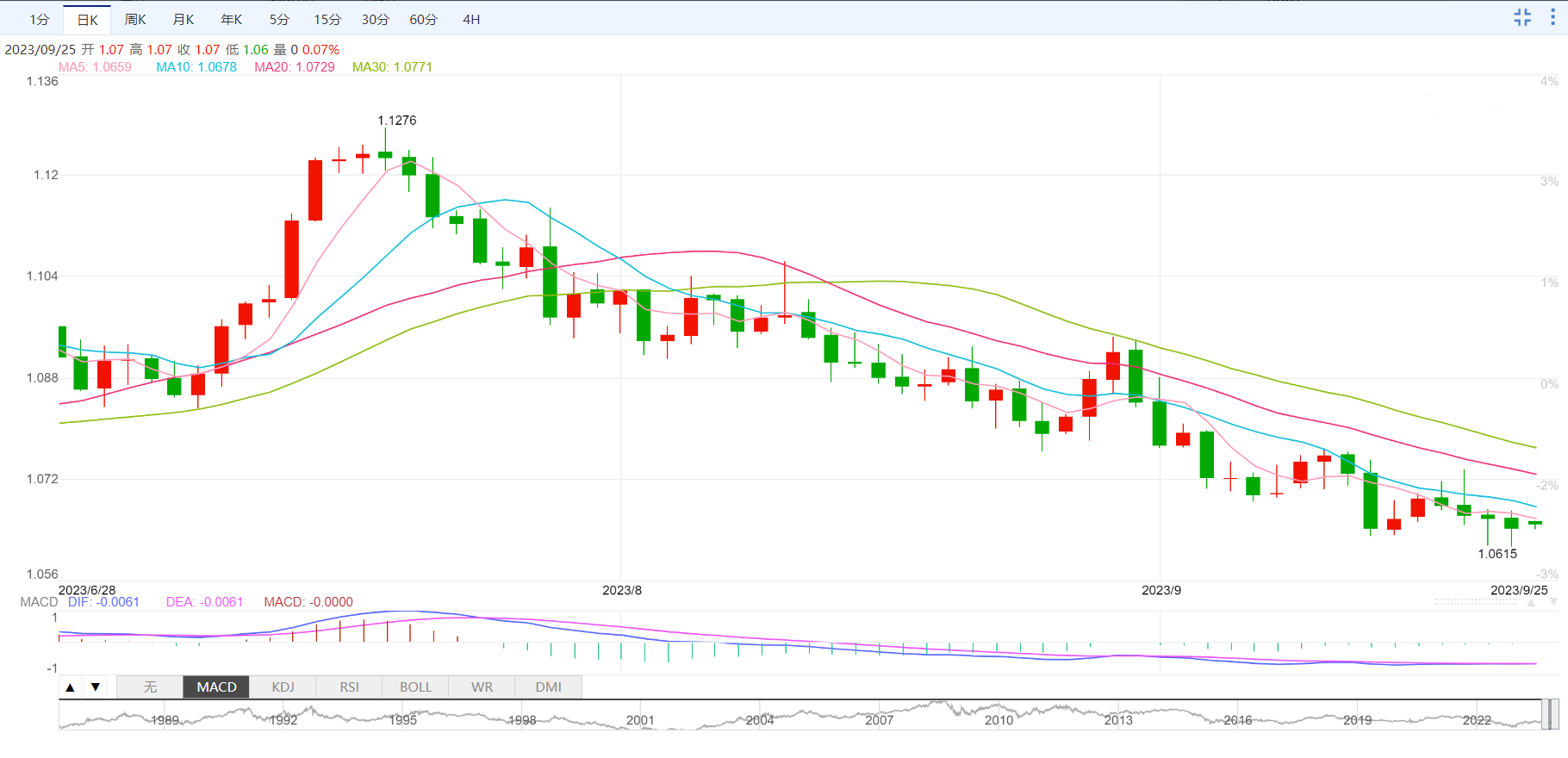Viewport: 1568px width, 758px height.
Task: Show the RSI indicator panel
Action: (349, 687)
